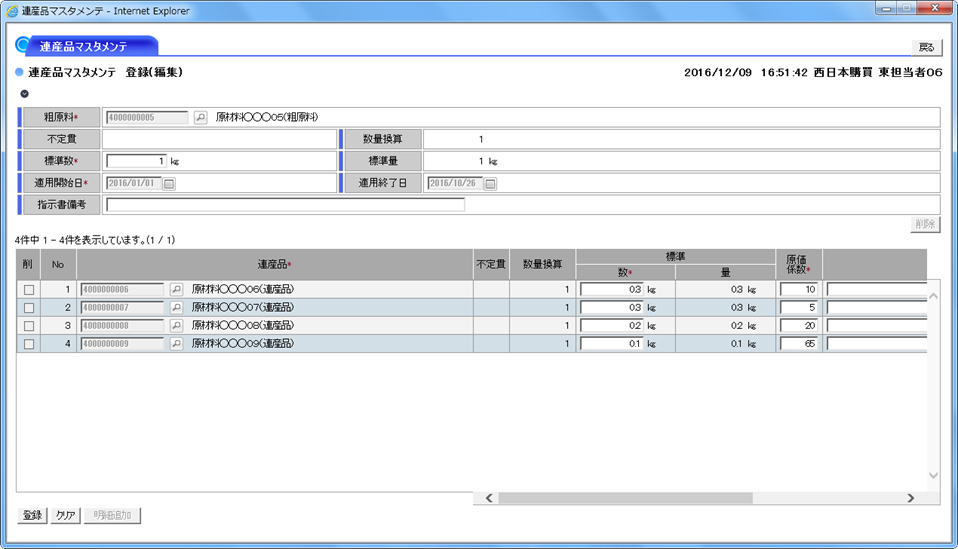Check the delete checkbox for row 1
The height and width of the screenshot is (549, 958).
(x=29, y=290)
